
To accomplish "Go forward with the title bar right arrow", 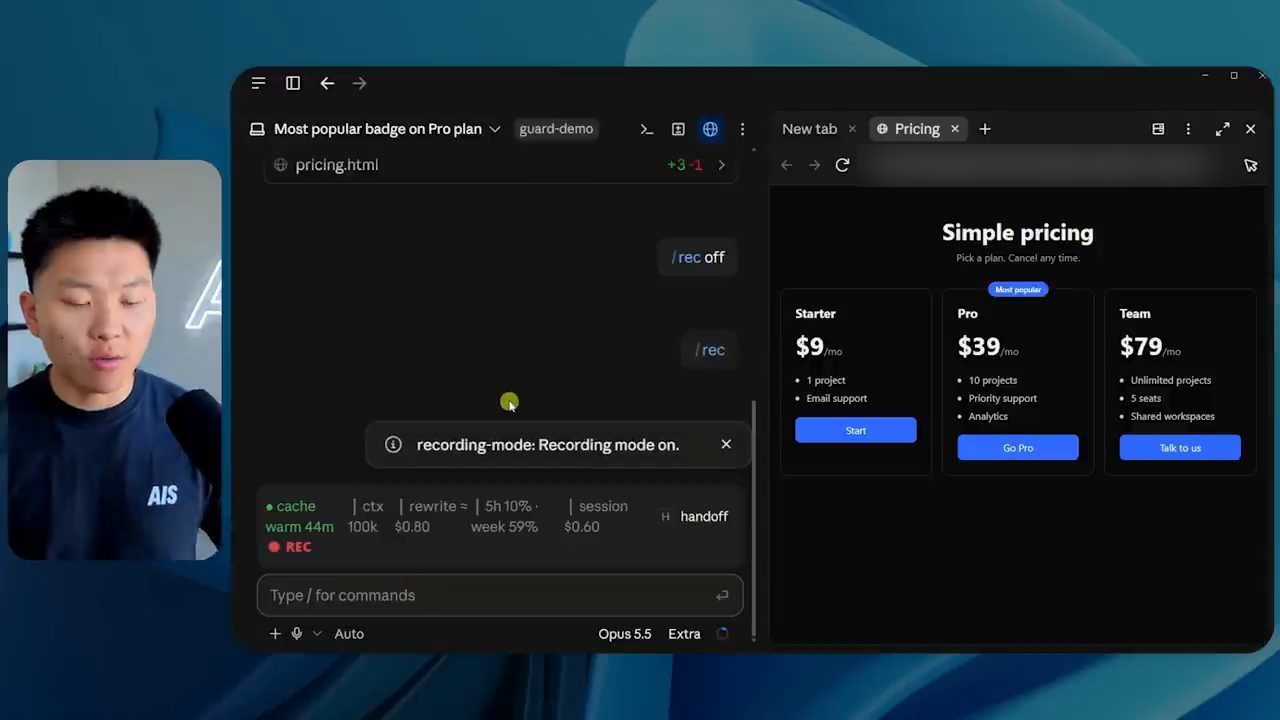I will (x=360, y=83).
